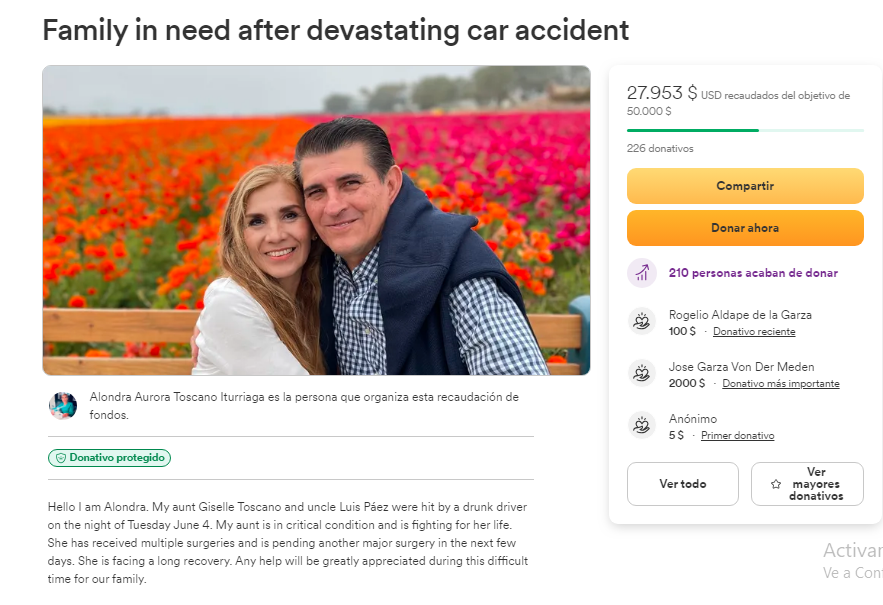The image size is (883, 605).
Task: Click the donation icon beside Jose Garza
Action: point(641,373)
